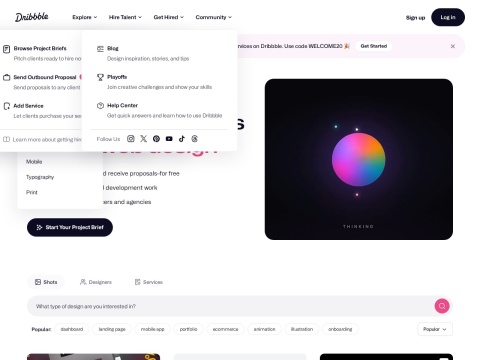The height and width of the screenshot is (360, 480).
Task: Open the Popular sort dropdown
Action: (x=435, y=329)
